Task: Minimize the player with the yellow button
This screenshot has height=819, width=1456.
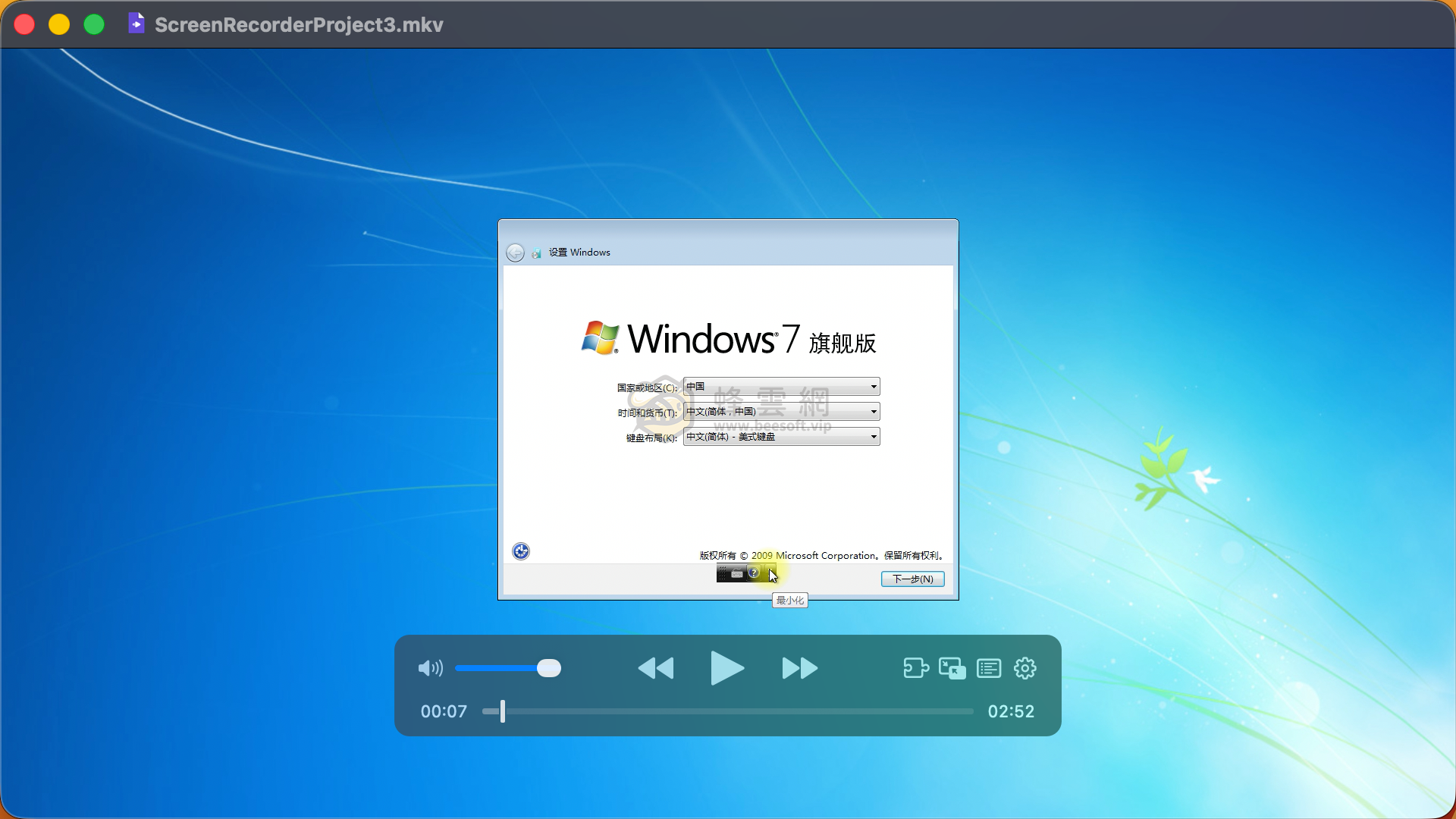Action: coord(59,24)
